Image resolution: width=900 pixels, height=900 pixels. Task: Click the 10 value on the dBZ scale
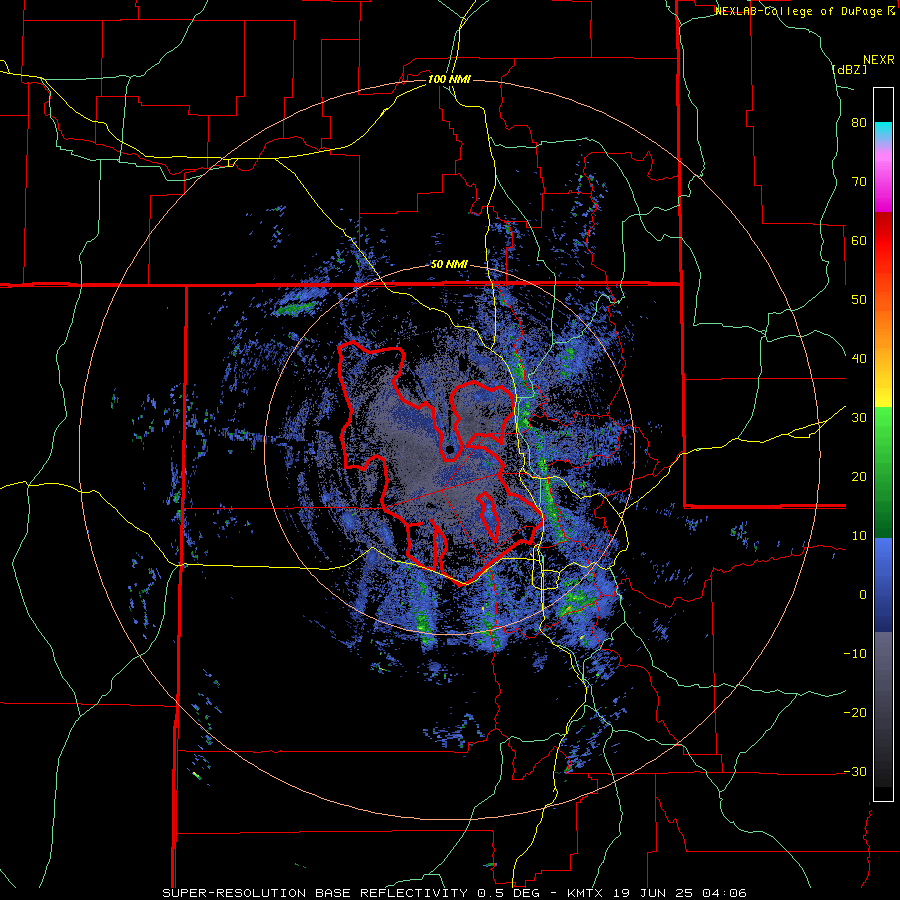click(859, 536)
